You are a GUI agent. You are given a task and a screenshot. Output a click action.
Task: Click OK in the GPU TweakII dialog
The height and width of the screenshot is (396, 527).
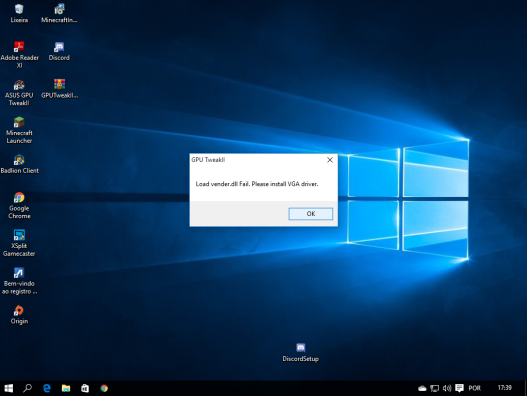311,214
